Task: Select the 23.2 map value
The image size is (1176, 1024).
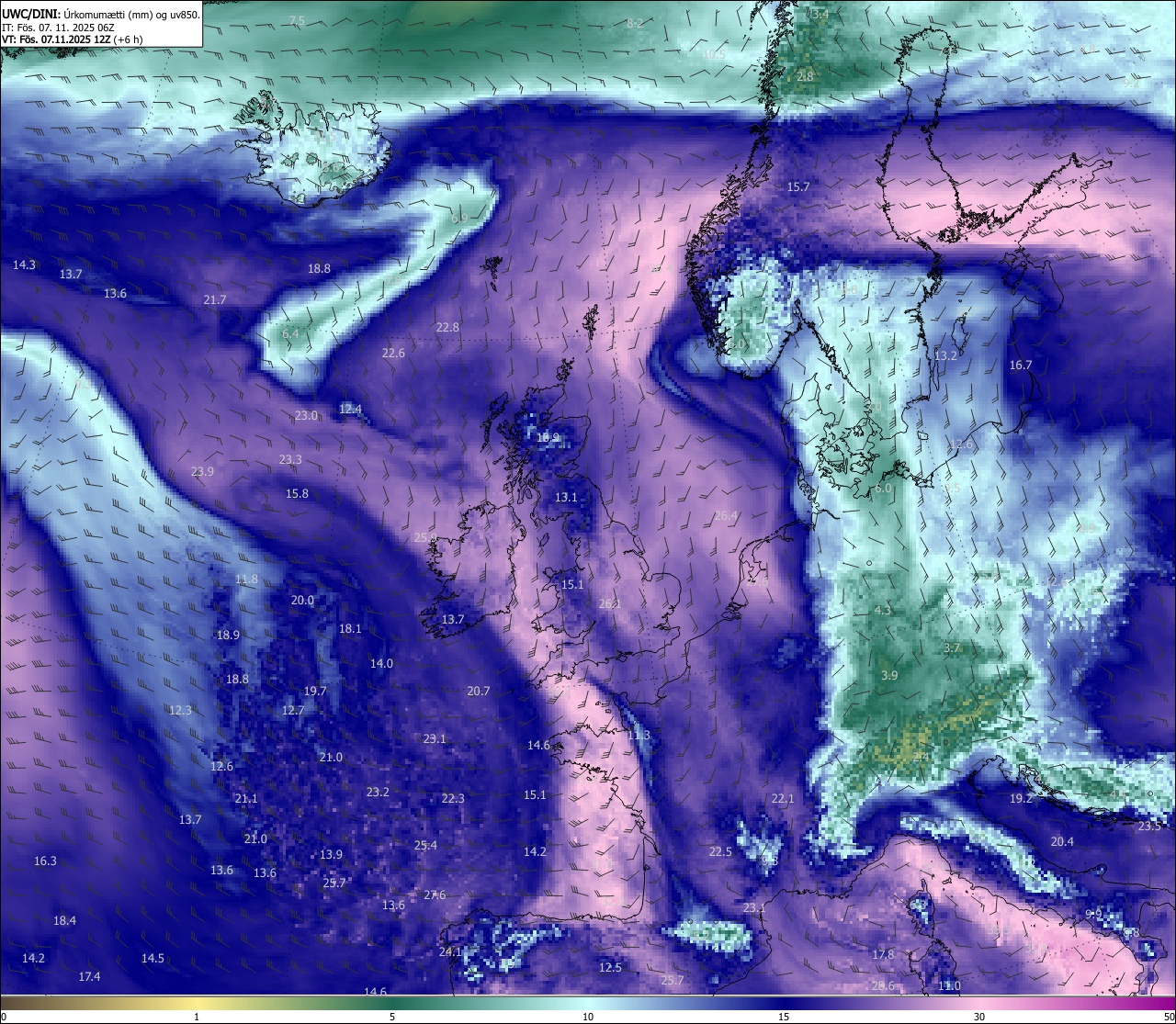Action: coord(378,792)
